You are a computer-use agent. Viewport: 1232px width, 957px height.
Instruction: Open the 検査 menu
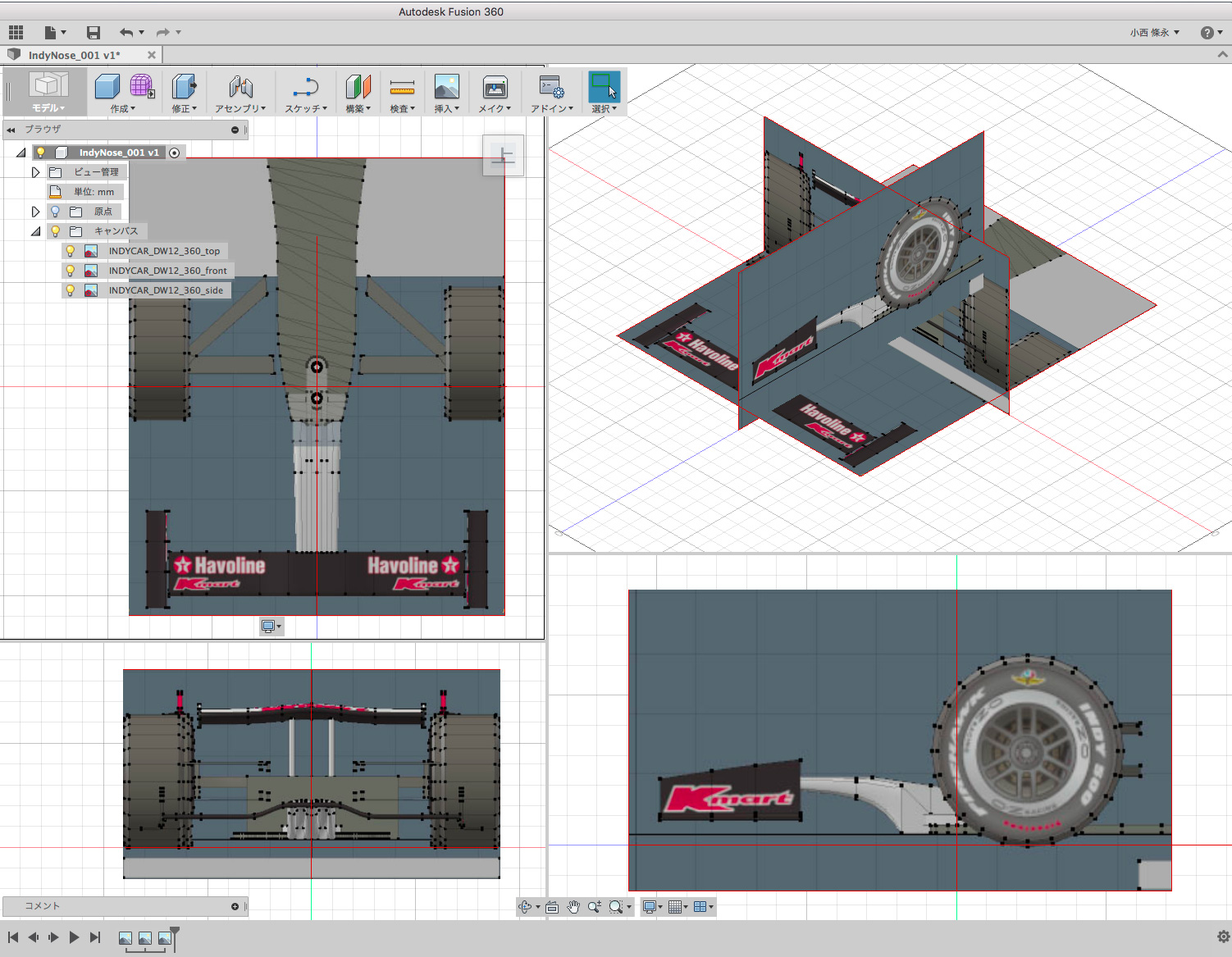point(403,108)
